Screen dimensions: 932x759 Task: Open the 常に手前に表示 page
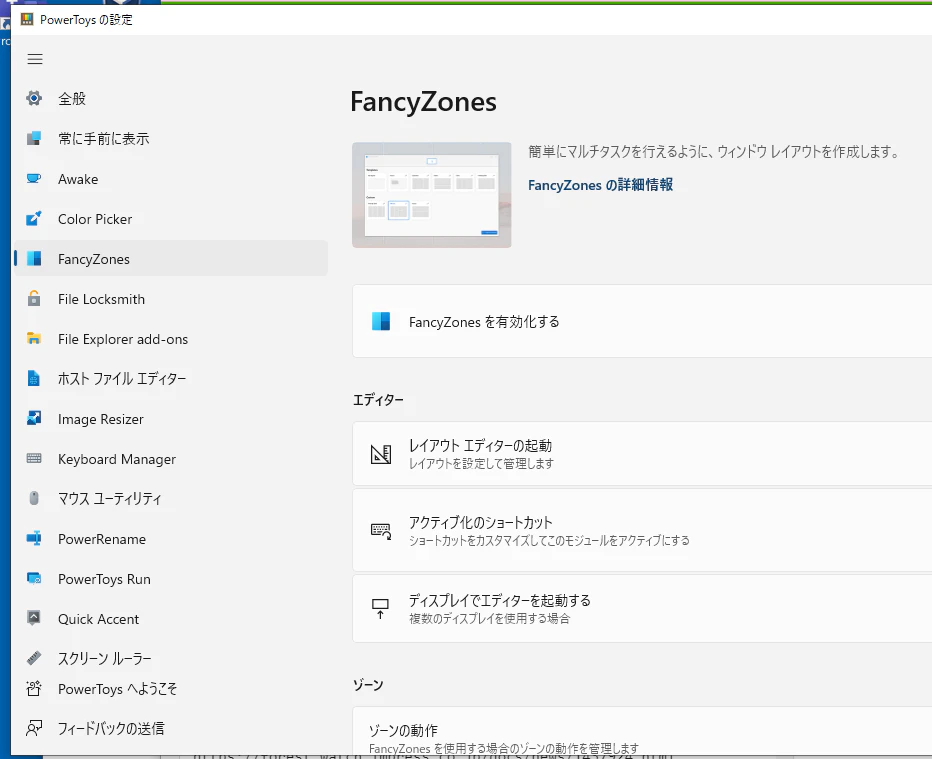coord(171,138)
